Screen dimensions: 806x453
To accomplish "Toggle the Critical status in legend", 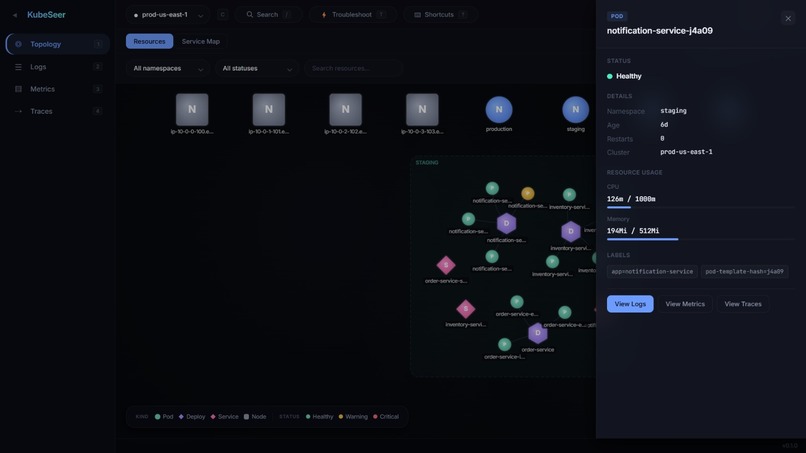I will click(386, 416).
